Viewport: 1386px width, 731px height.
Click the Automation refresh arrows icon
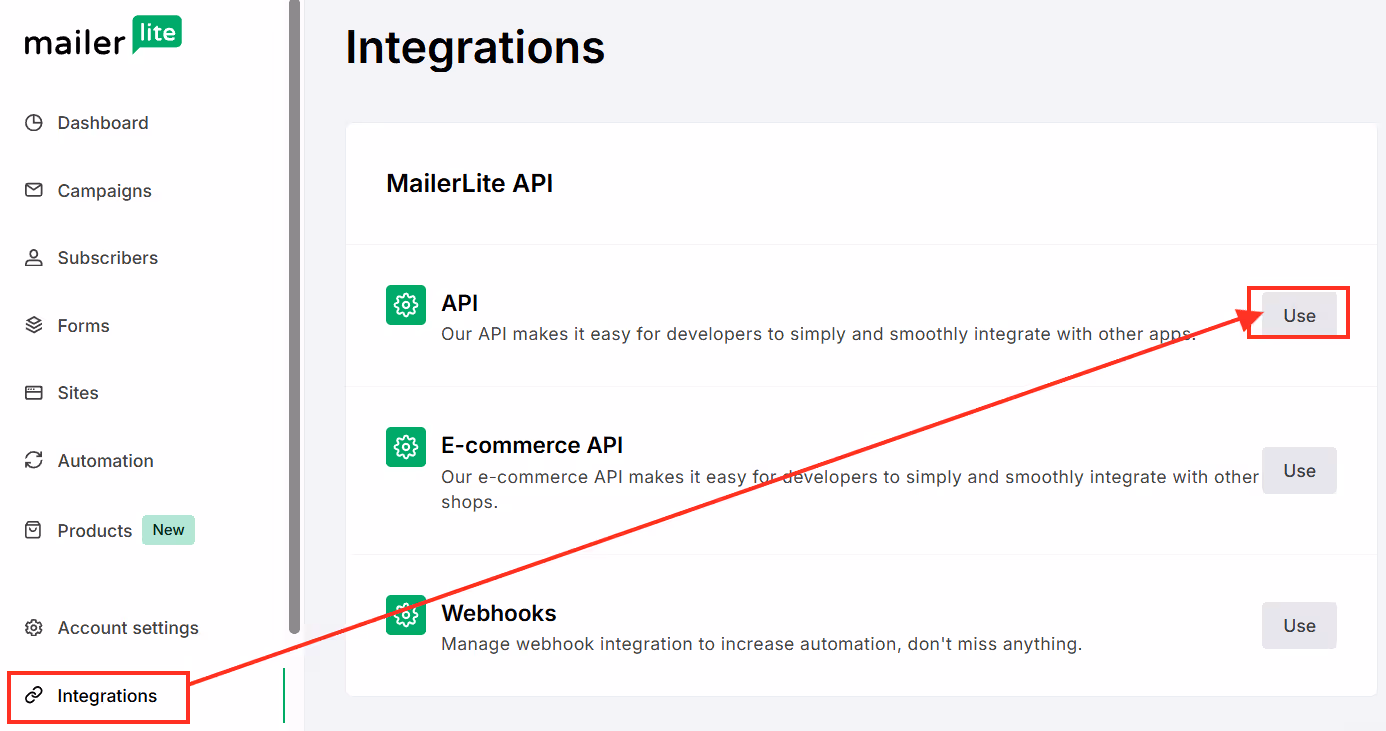coord(34,460)
